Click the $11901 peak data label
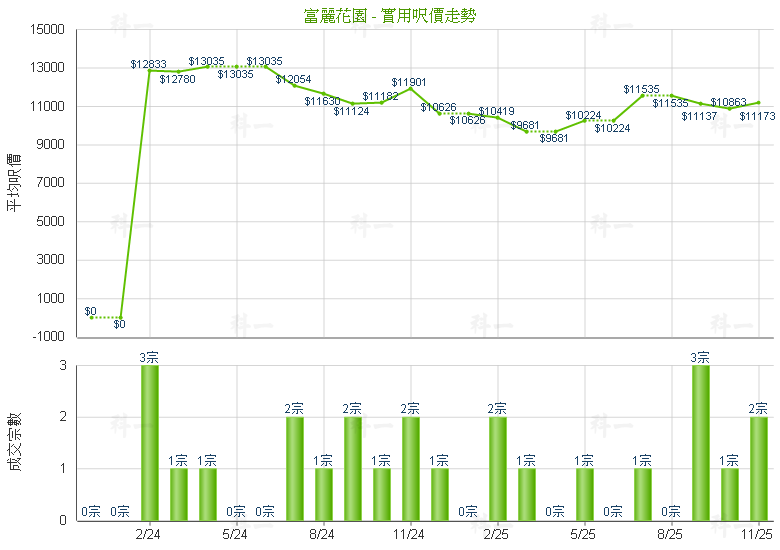The width and height of the screenshot is (780, 550). [x=408, y=81]
